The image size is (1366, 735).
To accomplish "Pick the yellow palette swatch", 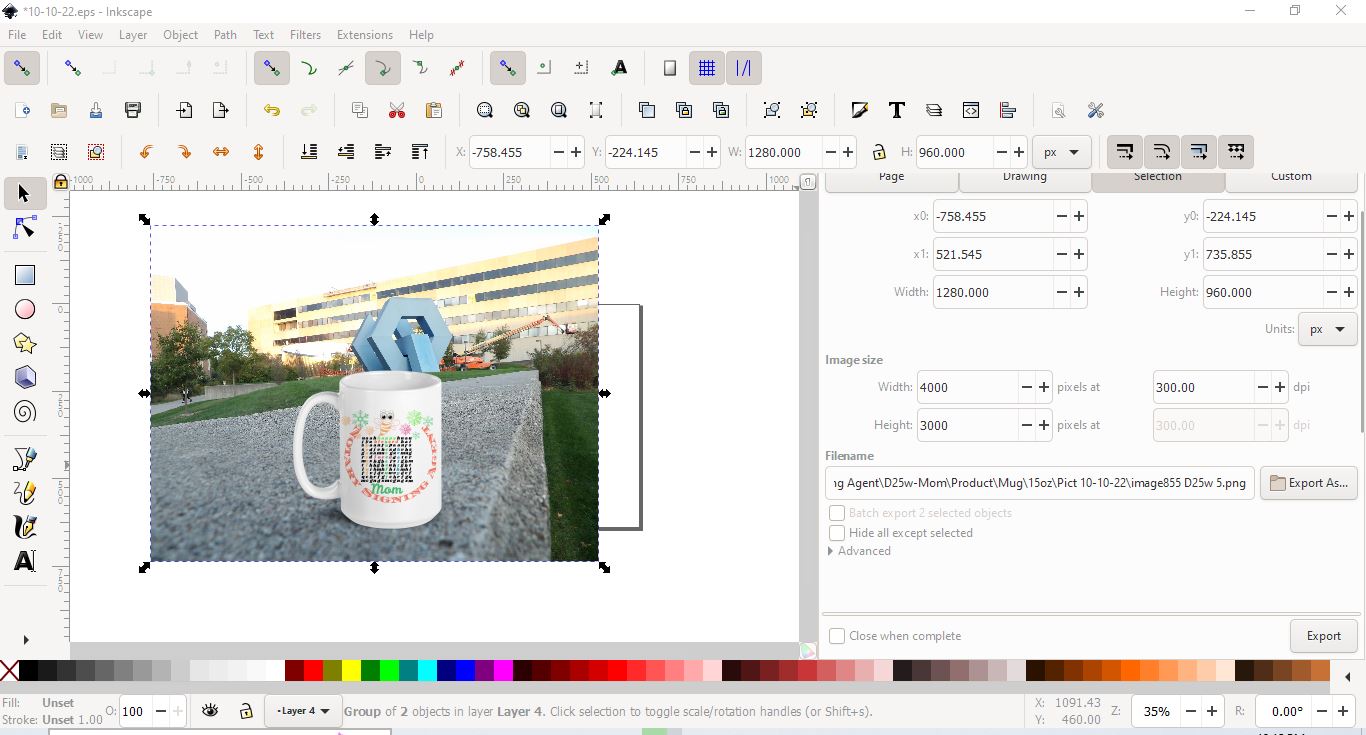I will point(351,670).
